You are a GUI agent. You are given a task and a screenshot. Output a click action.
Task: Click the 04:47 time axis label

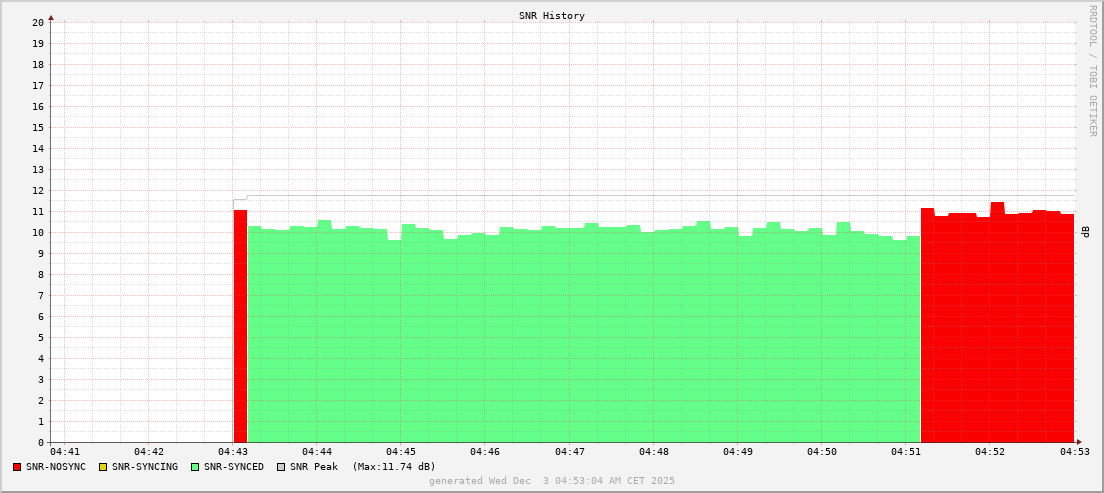coord(569,453)
